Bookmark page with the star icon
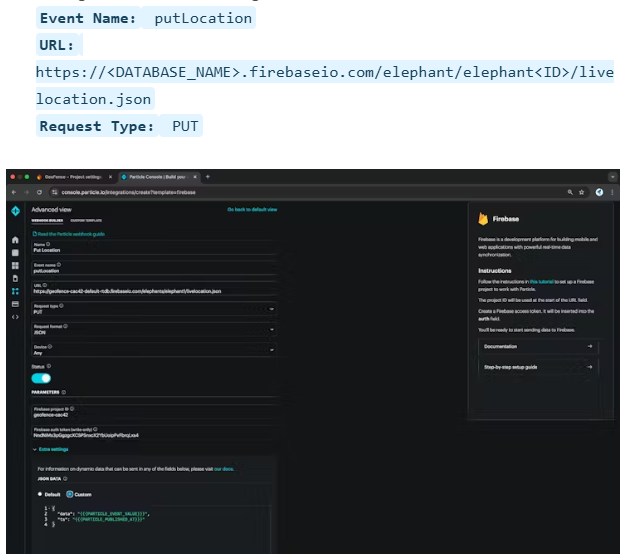Viewport: 627px width, 559px height. coord(582,191)
